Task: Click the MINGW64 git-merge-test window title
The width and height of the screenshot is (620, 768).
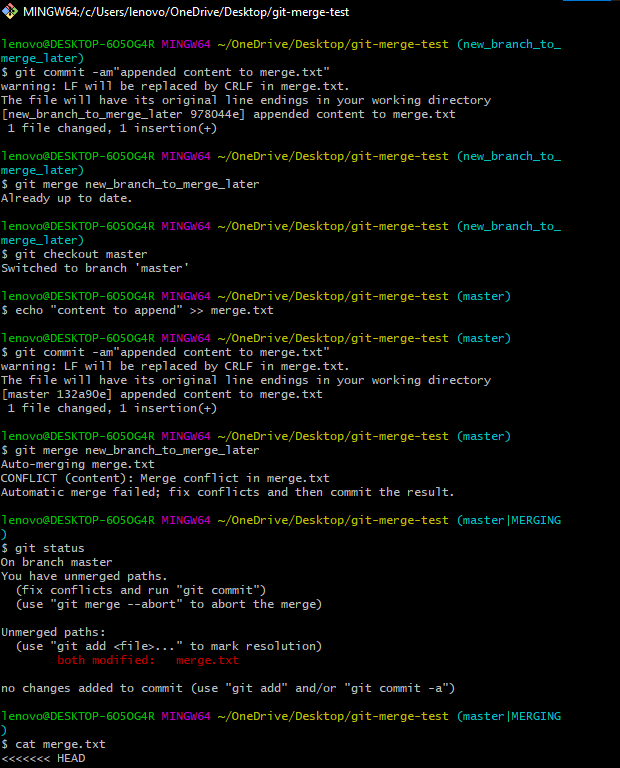Action: tap(186, 12)
